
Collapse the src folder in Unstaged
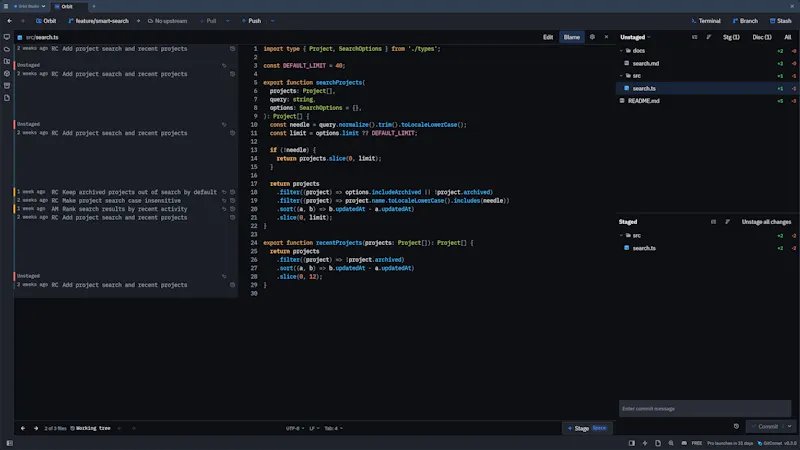(621, 76)
